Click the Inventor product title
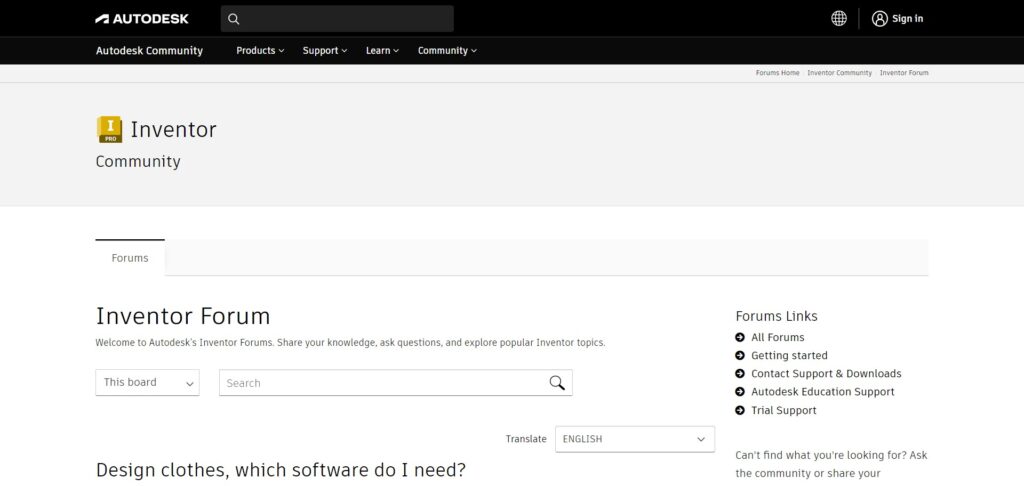 coord(173,129)
